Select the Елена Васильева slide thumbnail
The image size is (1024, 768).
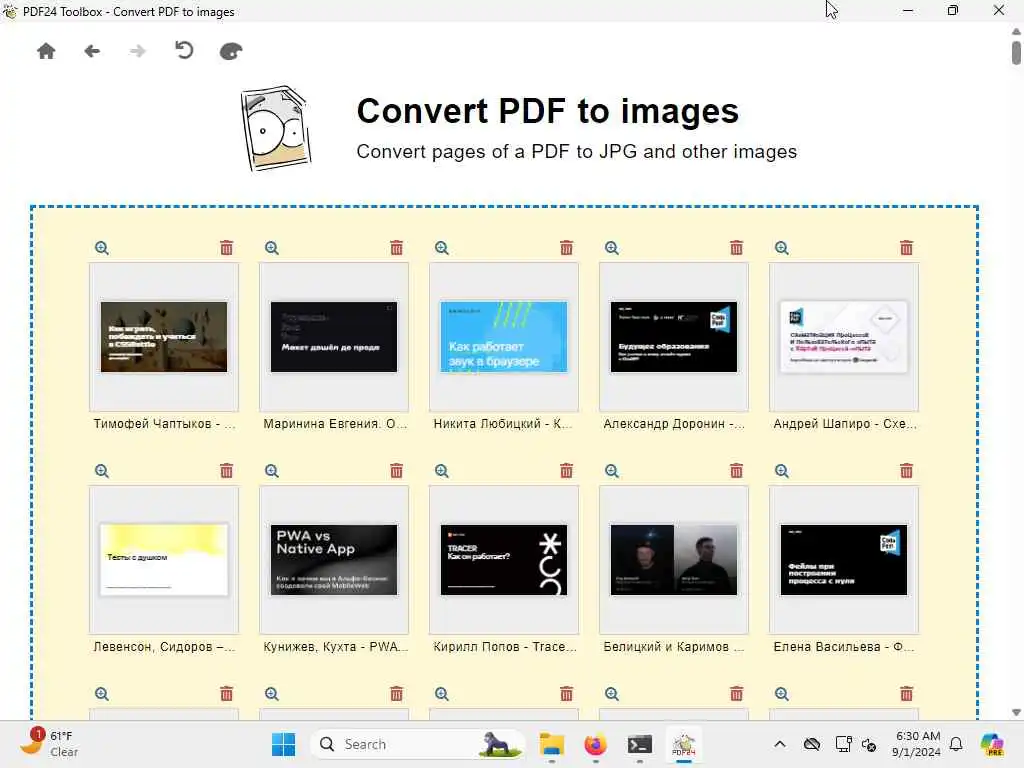pos(844,560)
